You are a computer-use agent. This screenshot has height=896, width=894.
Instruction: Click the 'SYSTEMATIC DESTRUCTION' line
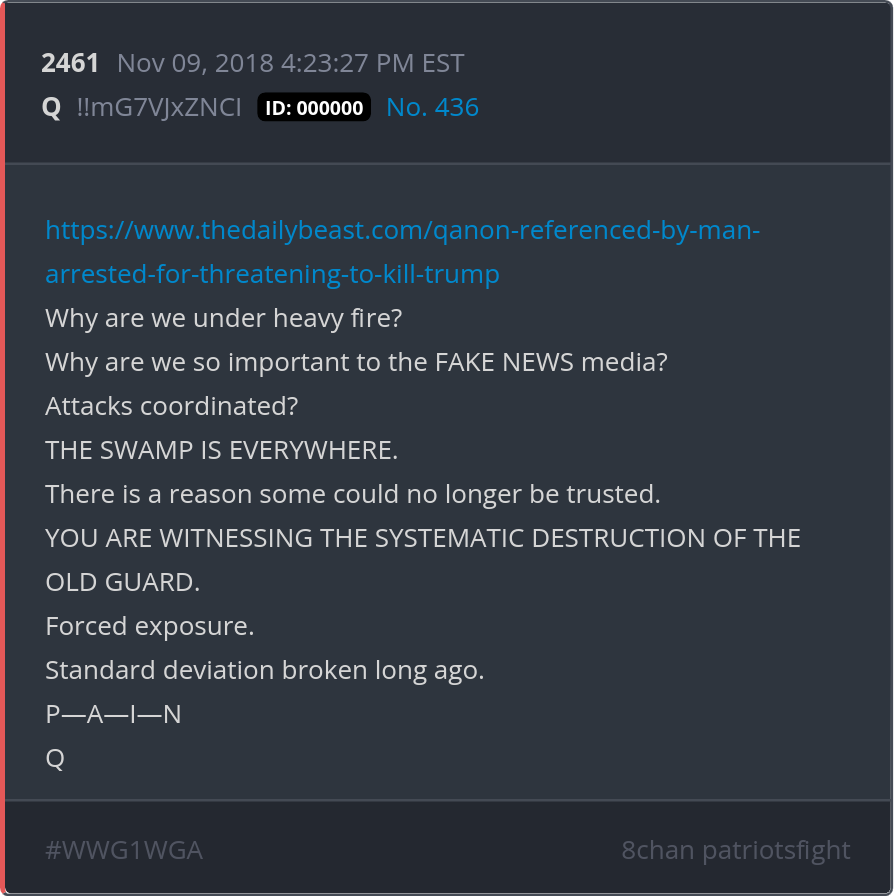click(x=422, y=538)
